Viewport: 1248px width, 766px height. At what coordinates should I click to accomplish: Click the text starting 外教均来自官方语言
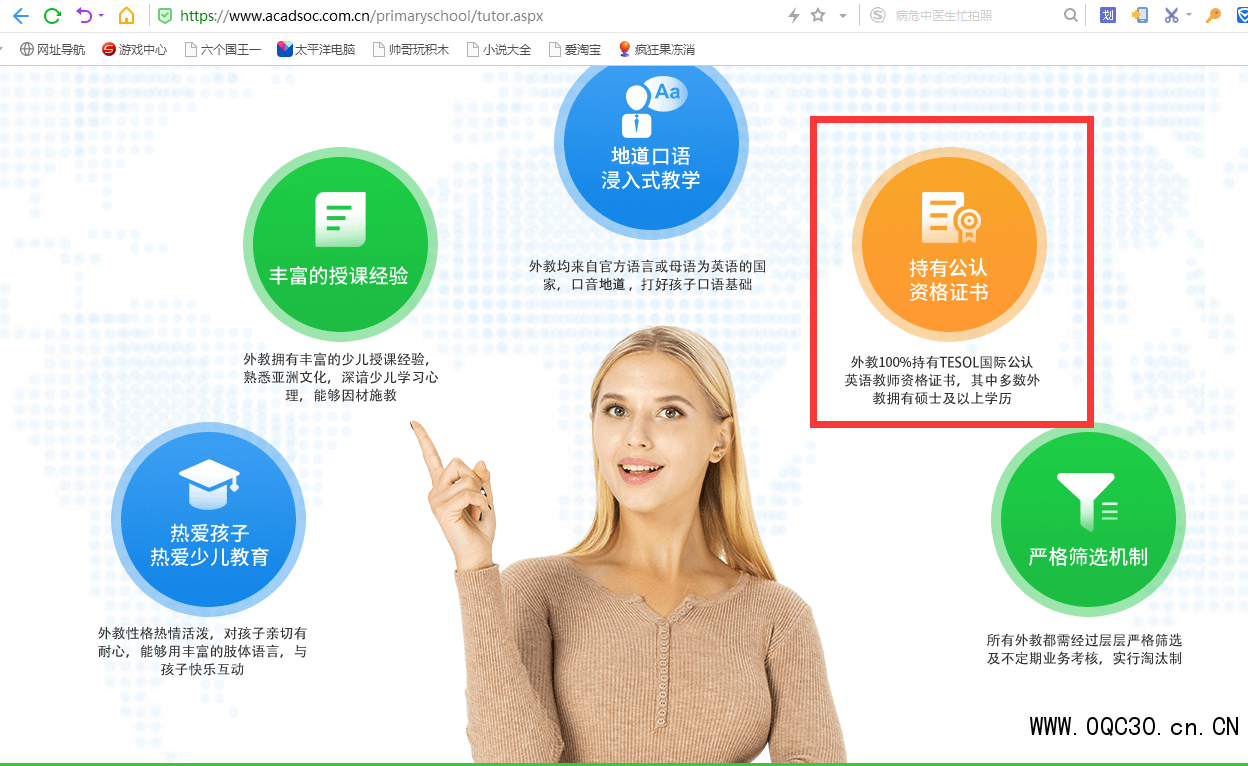point(648,276)
